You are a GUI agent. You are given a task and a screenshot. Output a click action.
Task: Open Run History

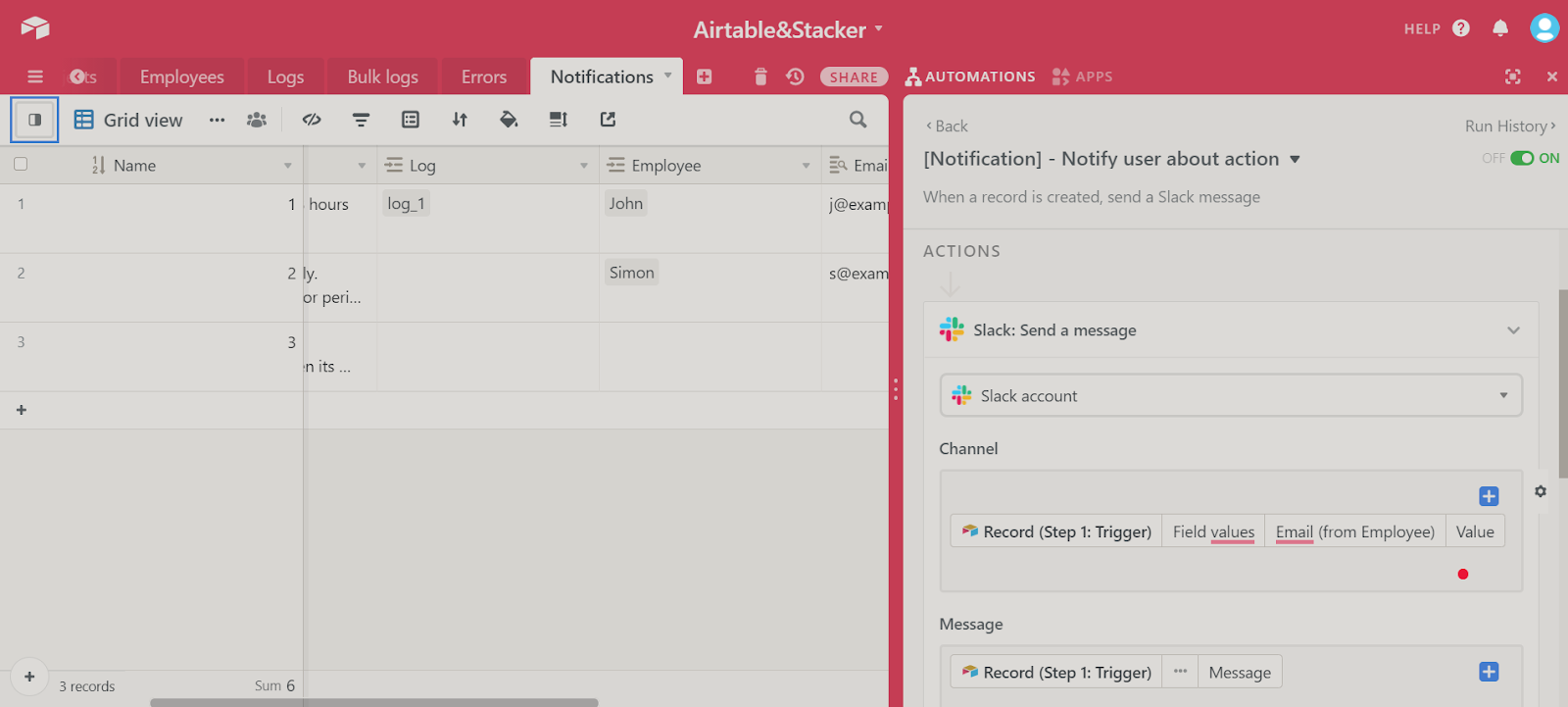[x=1510, y=126]
